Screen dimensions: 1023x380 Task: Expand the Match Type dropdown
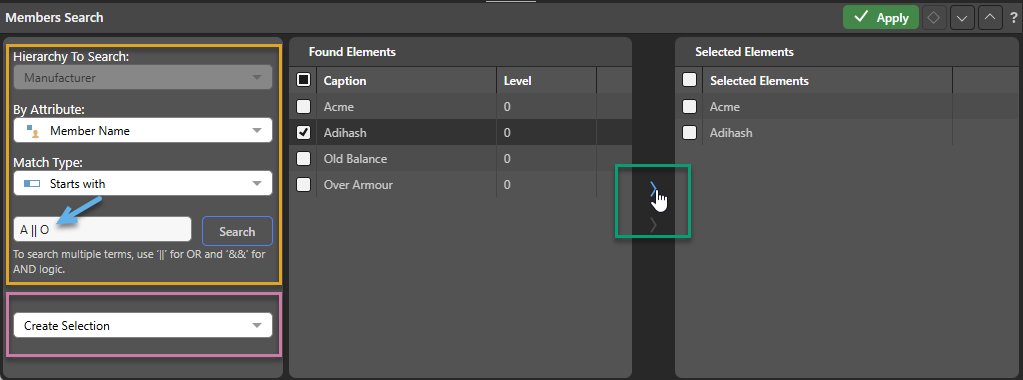[143, 183]
